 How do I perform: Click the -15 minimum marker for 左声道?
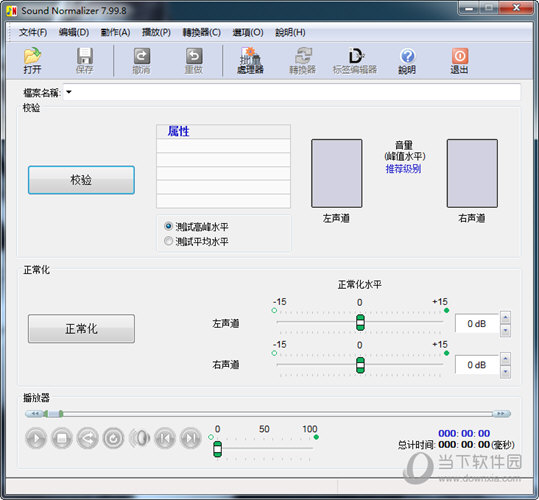tap(274, 311)
